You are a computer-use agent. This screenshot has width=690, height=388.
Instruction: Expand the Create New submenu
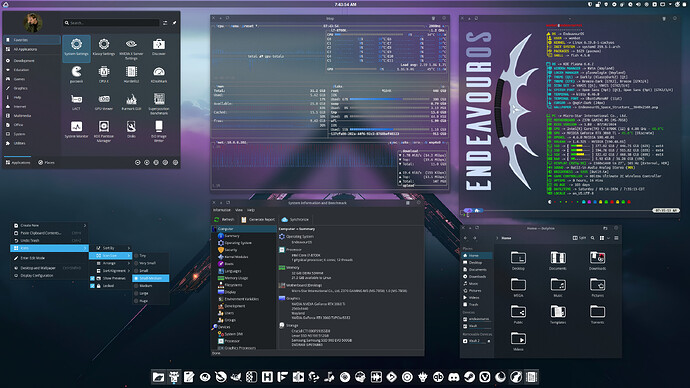49,225
